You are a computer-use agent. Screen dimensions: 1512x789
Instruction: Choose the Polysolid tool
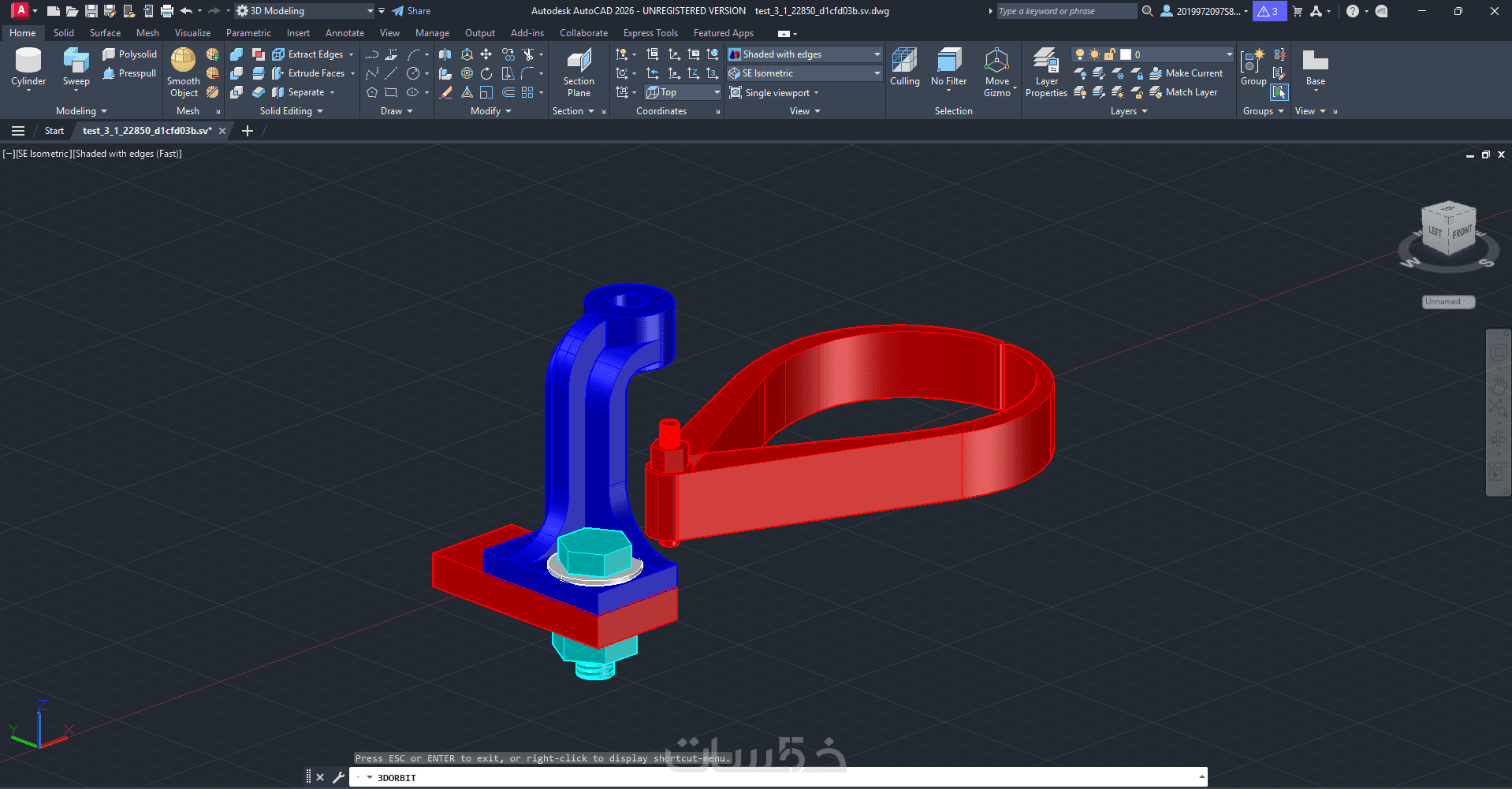pos(130,54)
